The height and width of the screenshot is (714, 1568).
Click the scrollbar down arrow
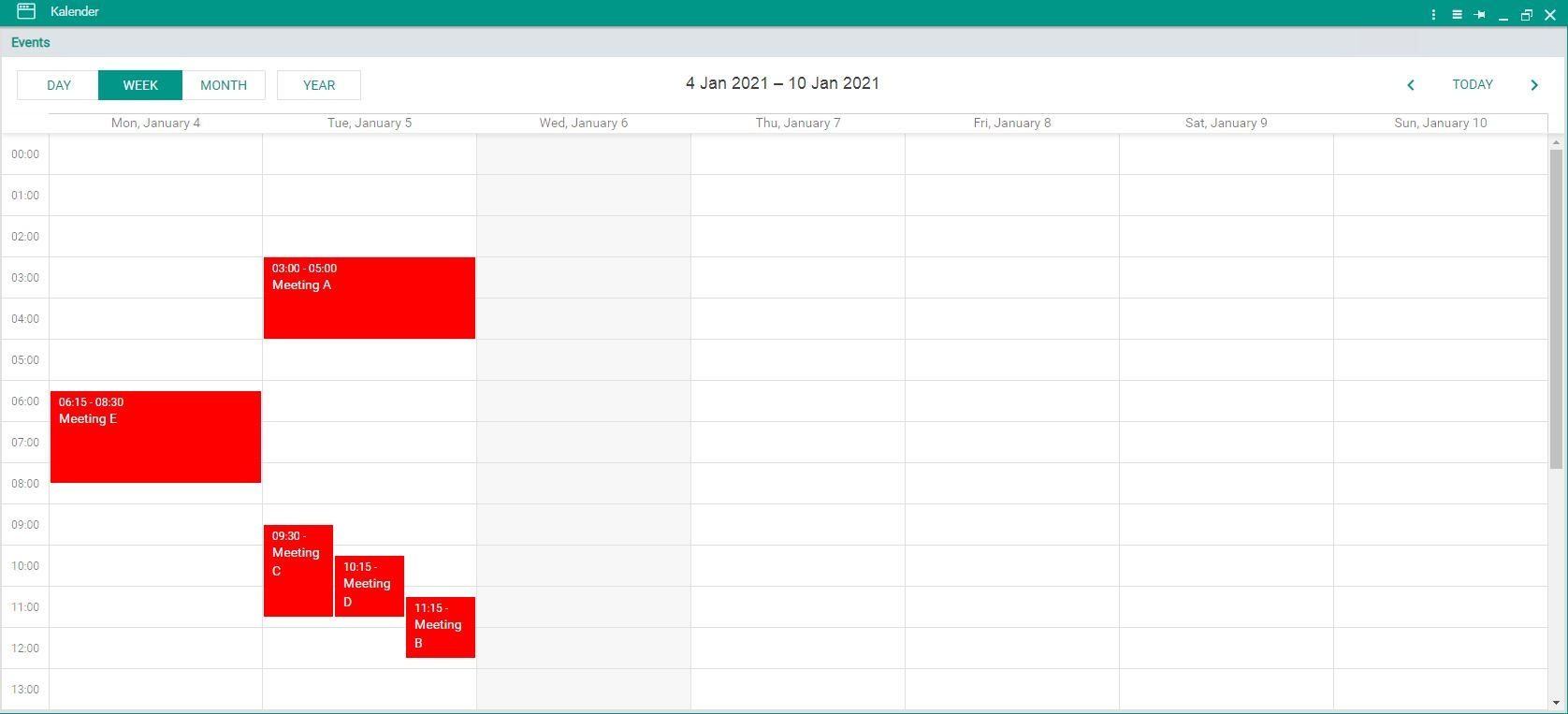coord(1556,703)
